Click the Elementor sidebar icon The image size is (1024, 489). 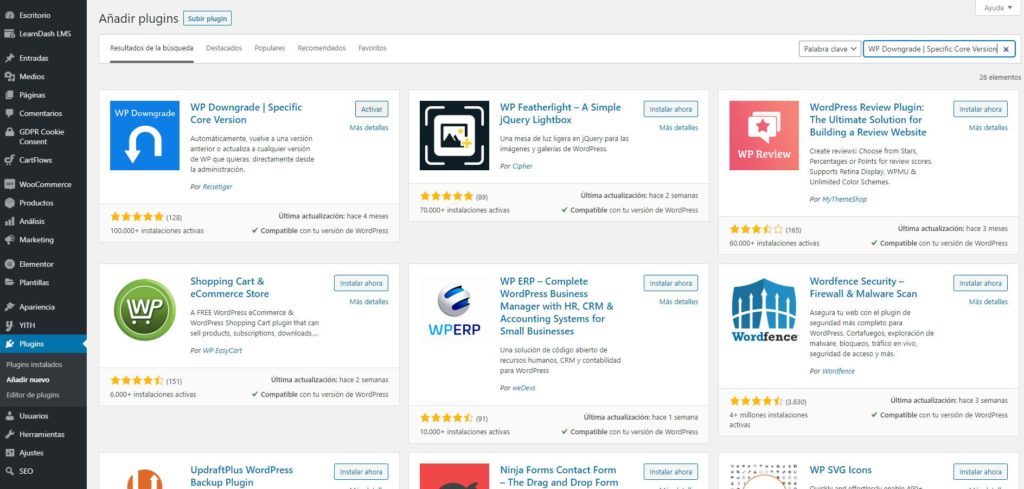pos(9,264)
